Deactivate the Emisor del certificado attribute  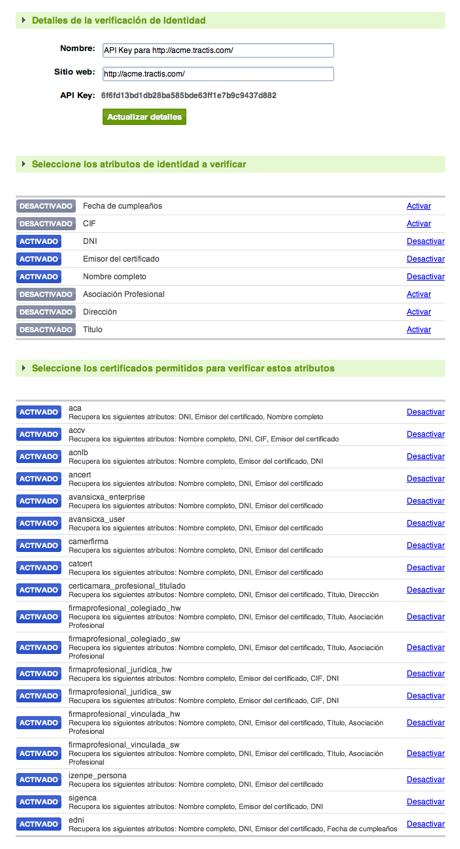425,259
